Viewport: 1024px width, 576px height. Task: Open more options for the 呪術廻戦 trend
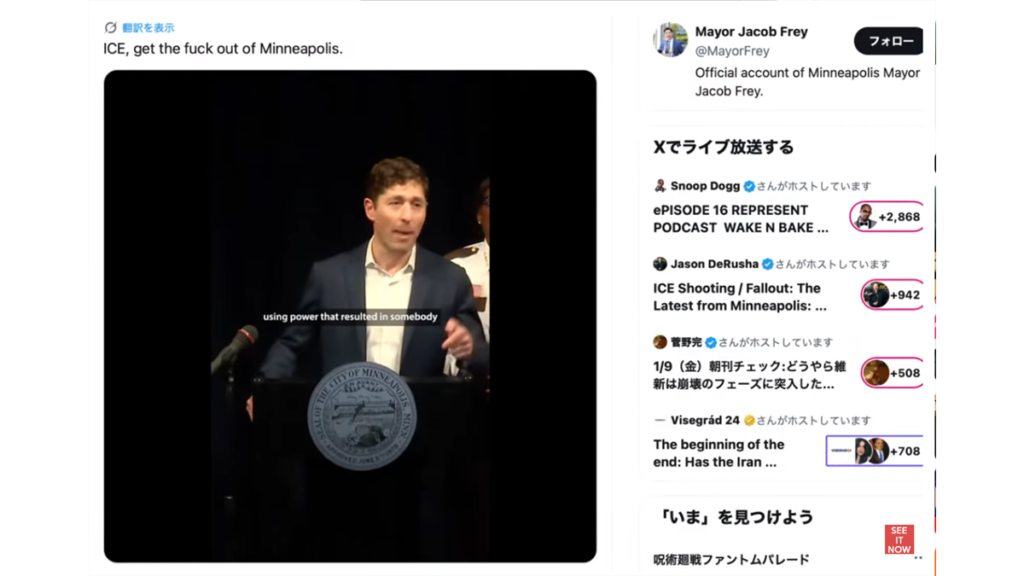tap(917, 558)
